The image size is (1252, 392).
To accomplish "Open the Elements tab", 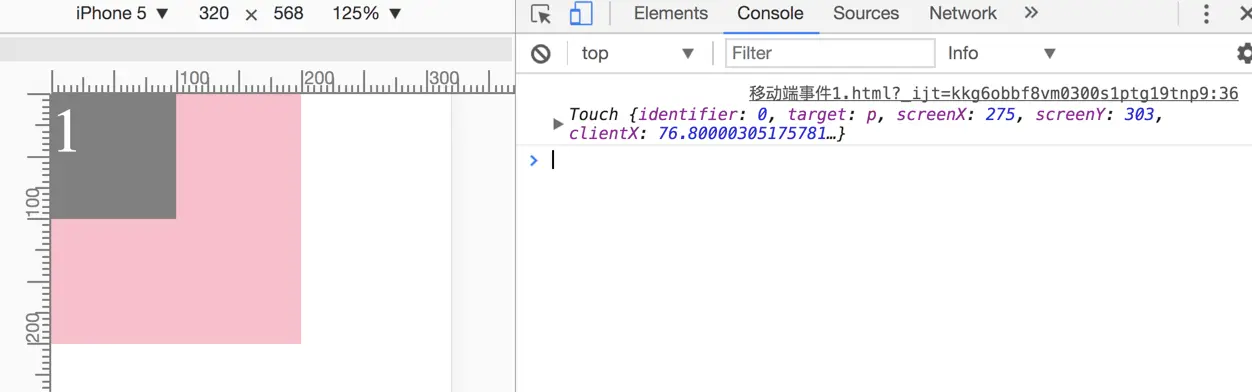I will (671, 14).
